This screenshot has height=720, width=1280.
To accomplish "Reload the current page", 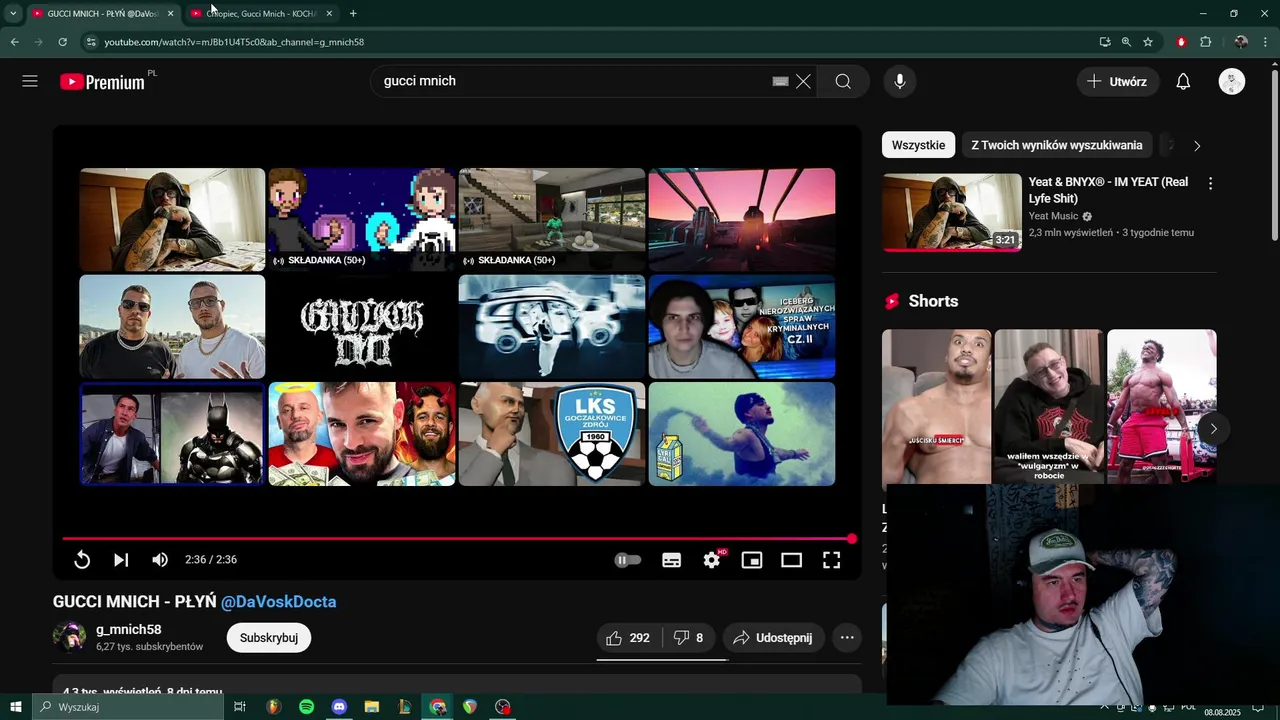I will point(62,42).
